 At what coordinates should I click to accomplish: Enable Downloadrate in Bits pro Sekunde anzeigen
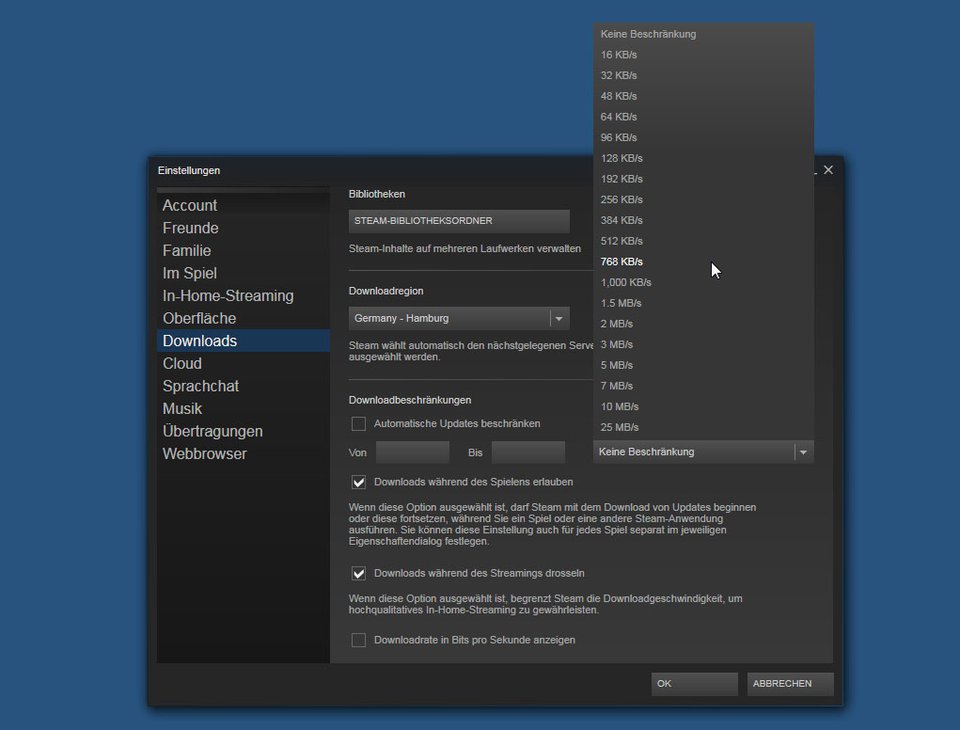point(359,641)
